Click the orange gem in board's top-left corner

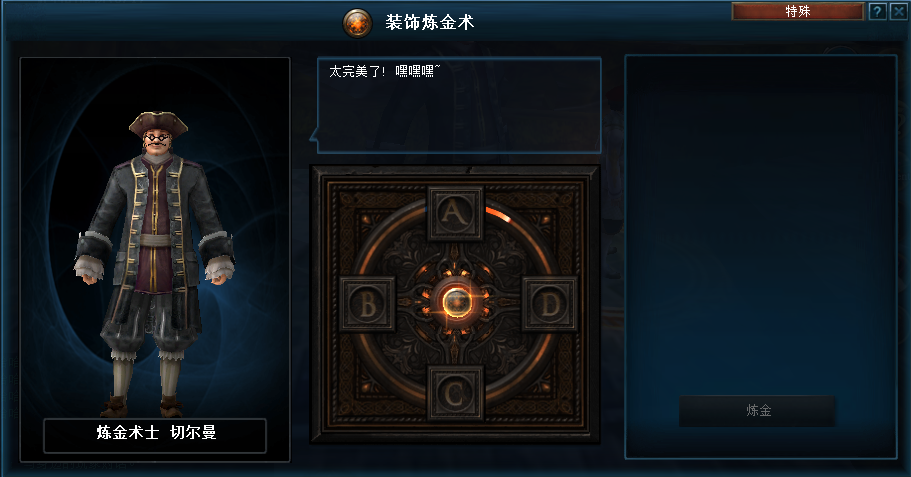coord(366,219)
